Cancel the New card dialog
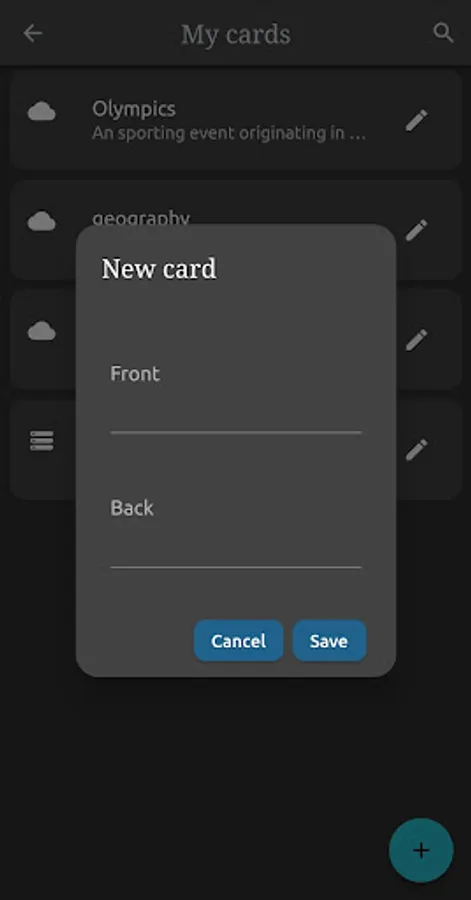471x900 pixels. (239, 641)
